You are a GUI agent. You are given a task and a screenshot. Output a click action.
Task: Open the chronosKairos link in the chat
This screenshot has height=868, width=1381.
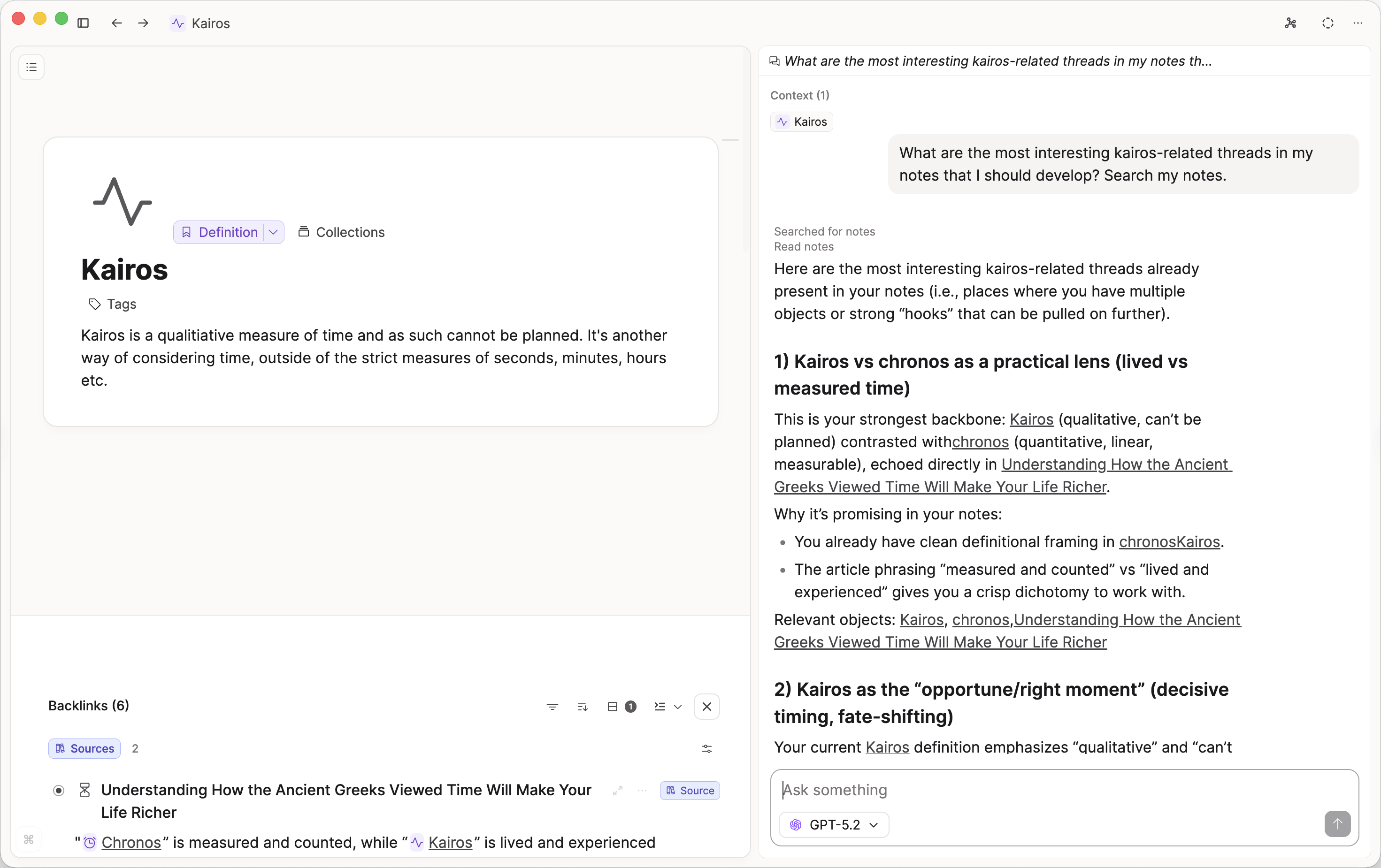point(1169,542)
